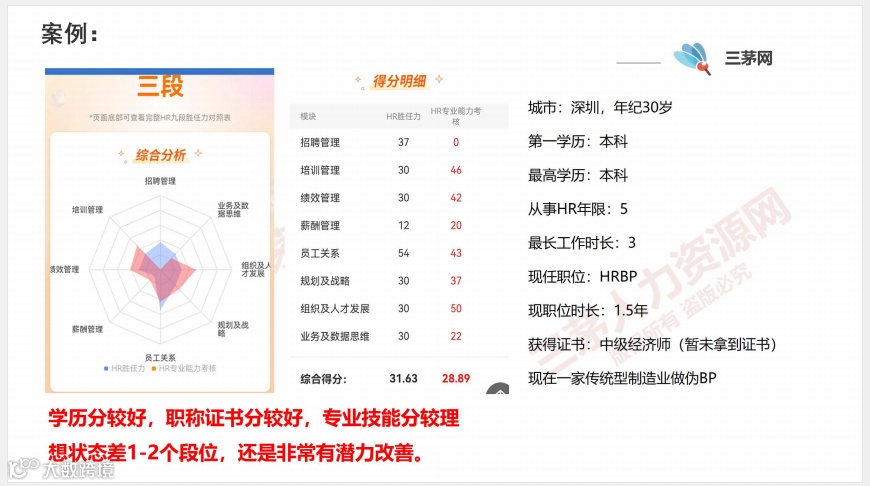This screenshot has height=486, width=870.
Task: Click the blue HR胜任力 legend dot
Action: [x=106, y=368]
